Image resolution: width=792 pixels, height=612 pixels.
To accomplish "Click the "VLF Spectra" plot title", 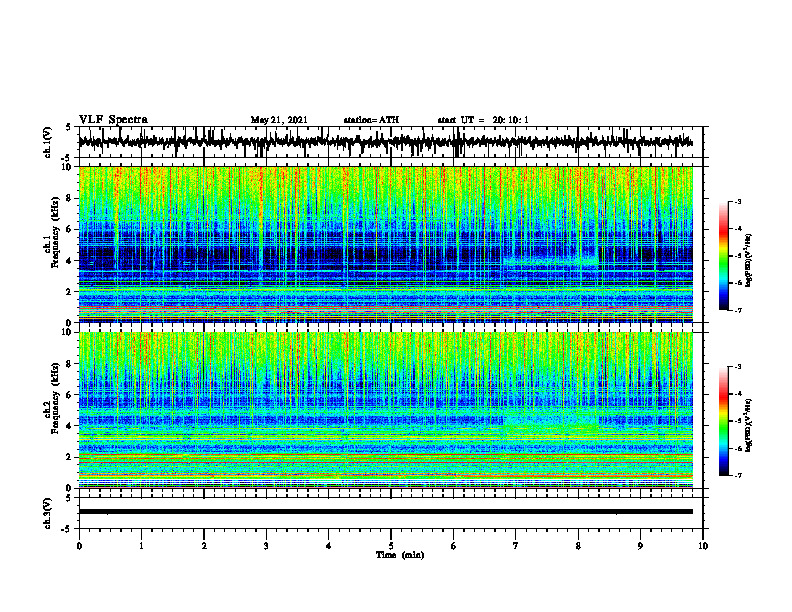I will coord(113,120).
